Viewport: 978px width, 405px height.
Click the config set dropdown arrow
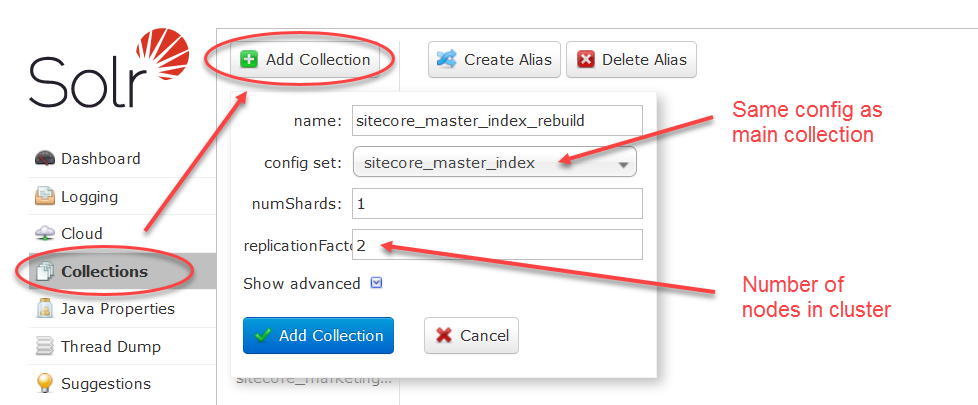pos(622,165)
